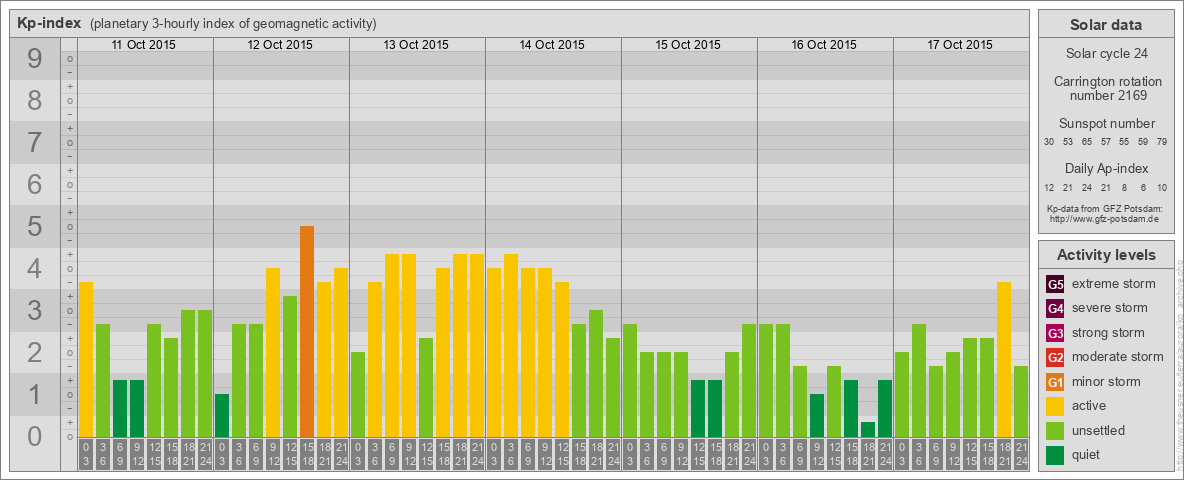1184x480 pixels.
Task: Click the G2 moderate storm legend icon
Action: tap(1055, 357)
